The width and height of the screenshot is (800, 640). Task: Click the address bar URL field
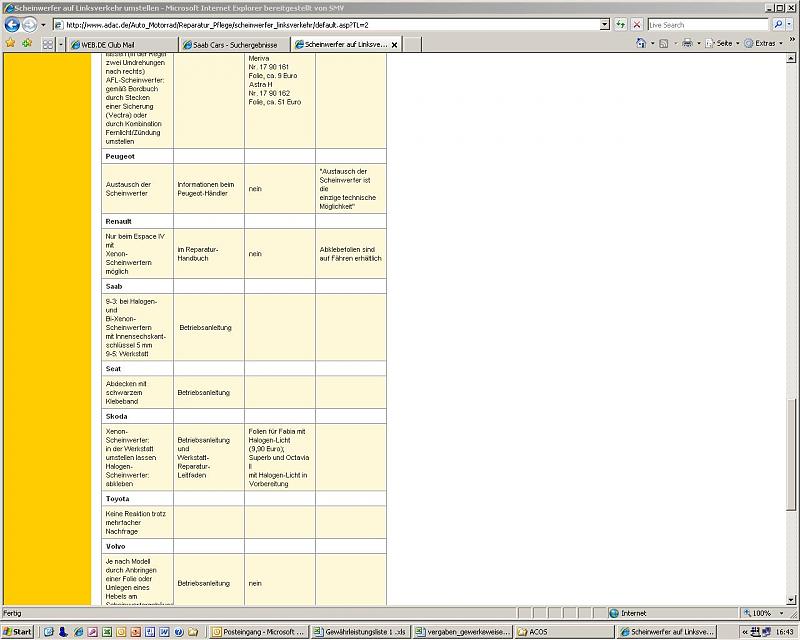click(x=327, y=24)
